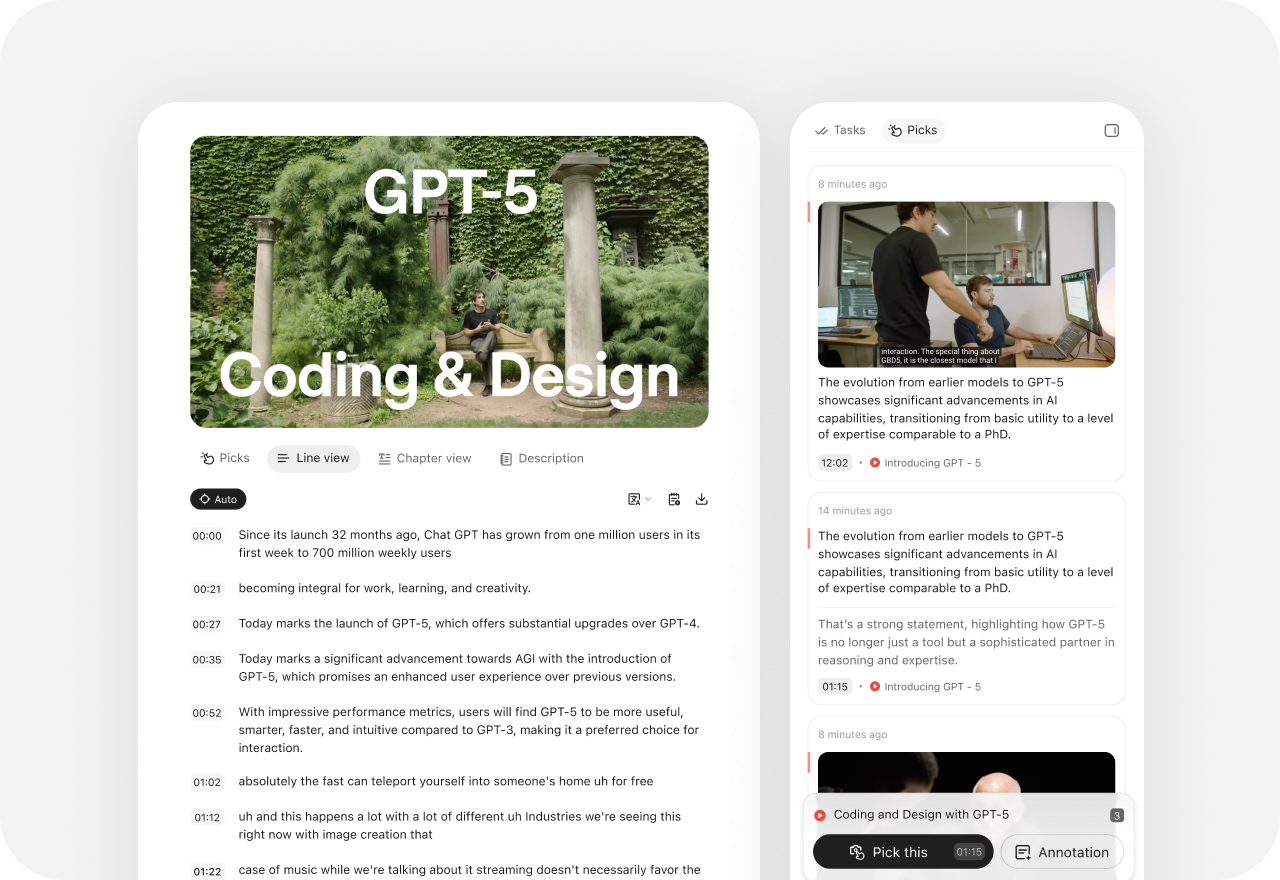The height and width of the screenshot is (880, 1280).
Task: Select the line "becoming integral for work, learning, and creativity."
Action: 385,588
